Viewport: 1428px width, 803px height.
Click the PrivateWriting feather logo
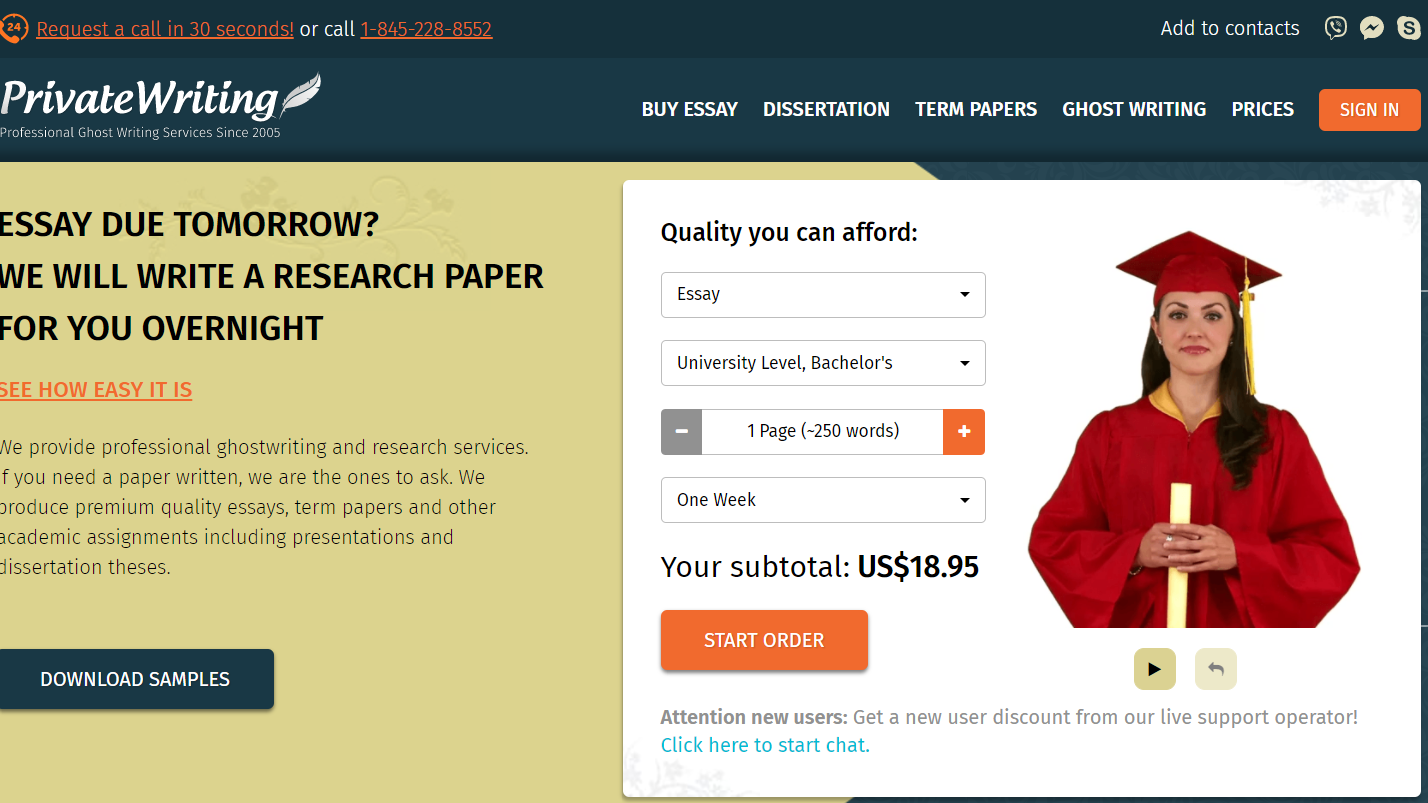pos(160,105)
